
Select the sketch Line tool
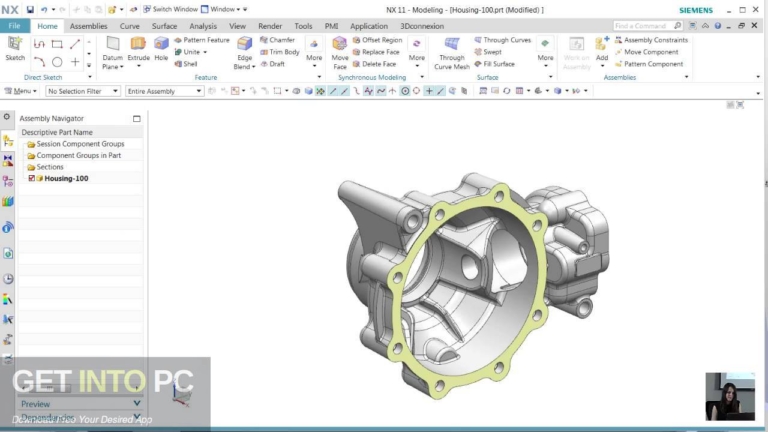tap(75, 45)
